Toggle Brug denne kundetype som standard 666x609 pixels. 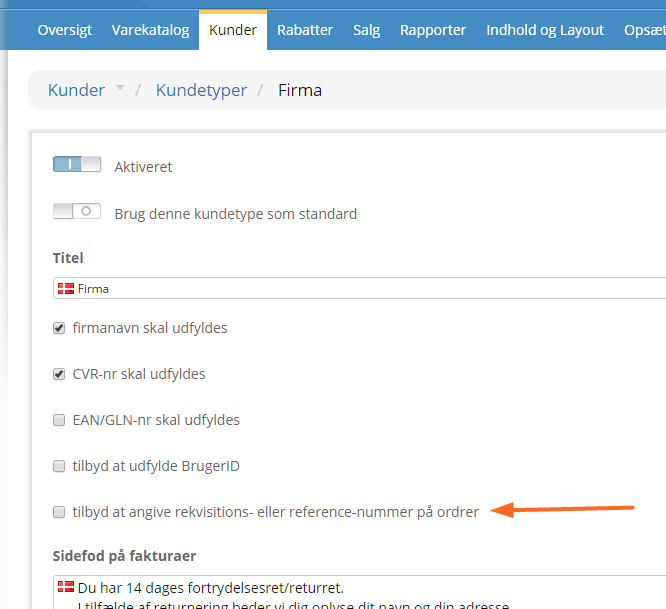pyautogui.click(x=77, y=211)
